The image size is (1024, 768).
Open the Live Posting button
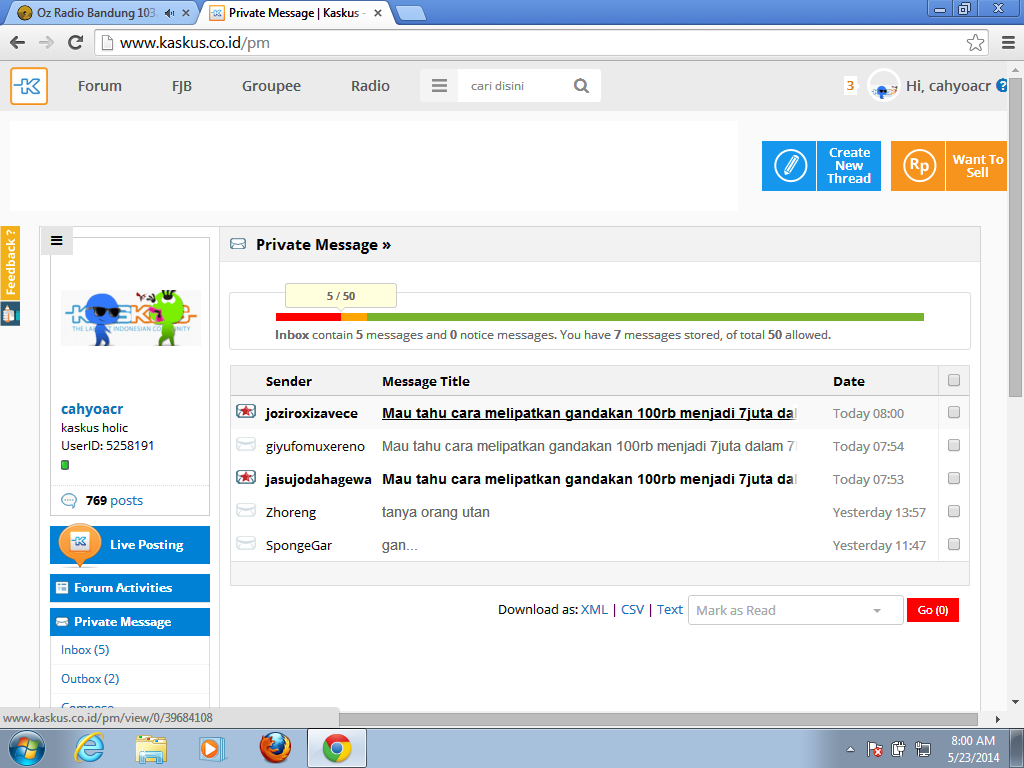click(x=130, y=545)
